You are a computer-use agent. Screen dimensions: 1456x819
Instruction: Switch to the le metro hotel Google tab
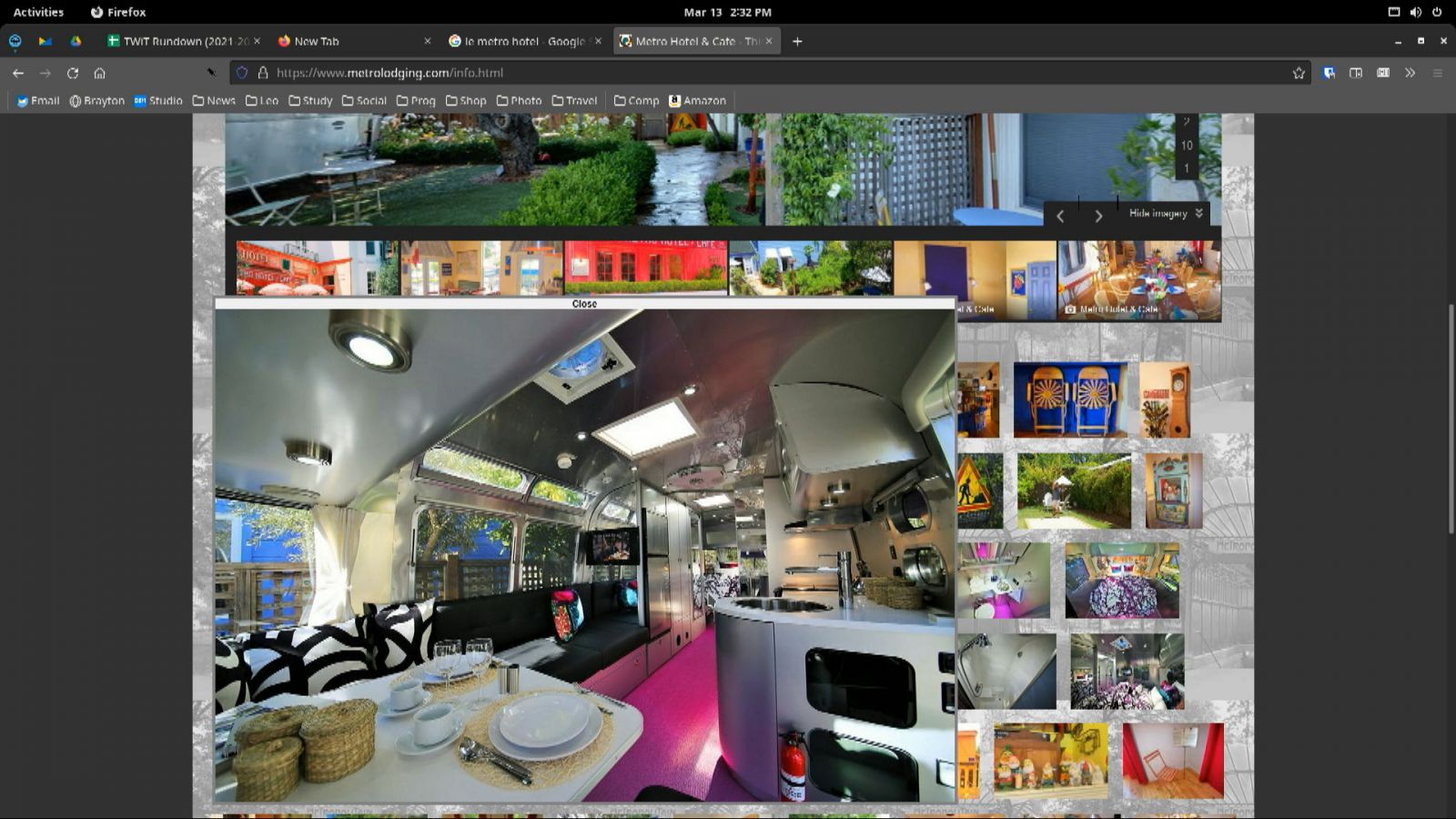tap(523, 41)
